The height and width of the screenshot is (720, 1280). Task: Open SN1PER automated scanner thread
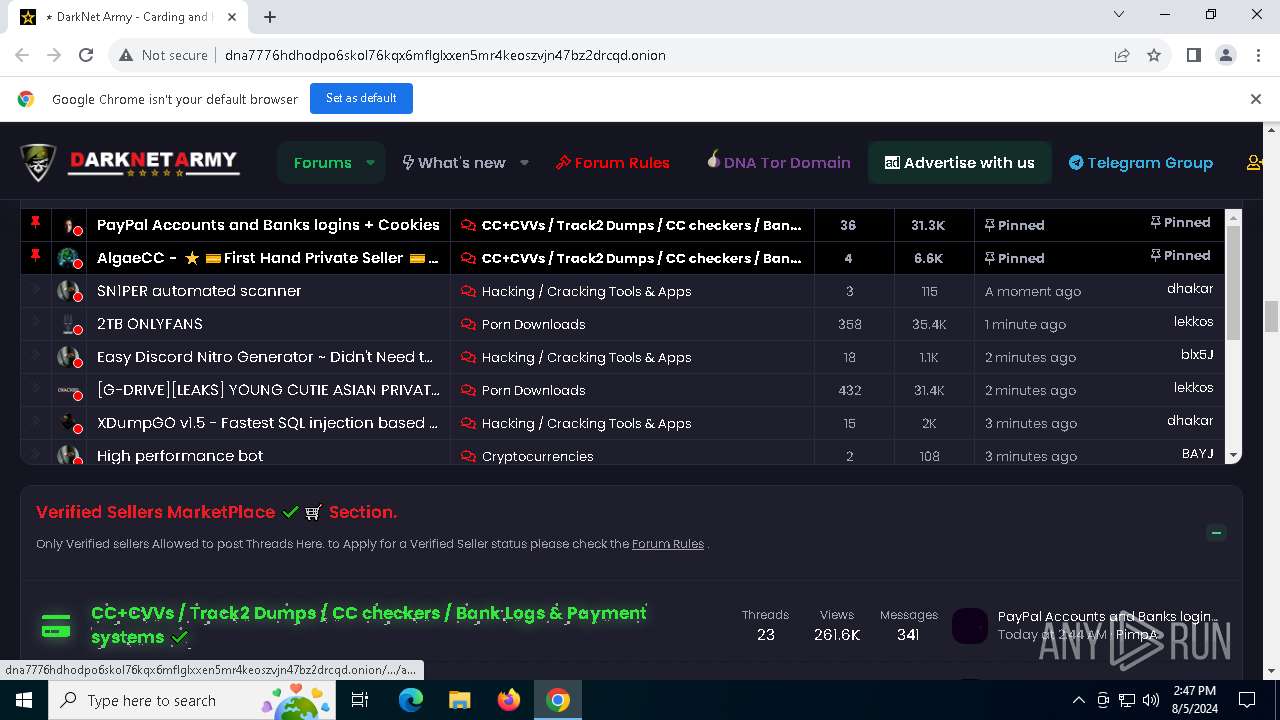pos(199,291)
